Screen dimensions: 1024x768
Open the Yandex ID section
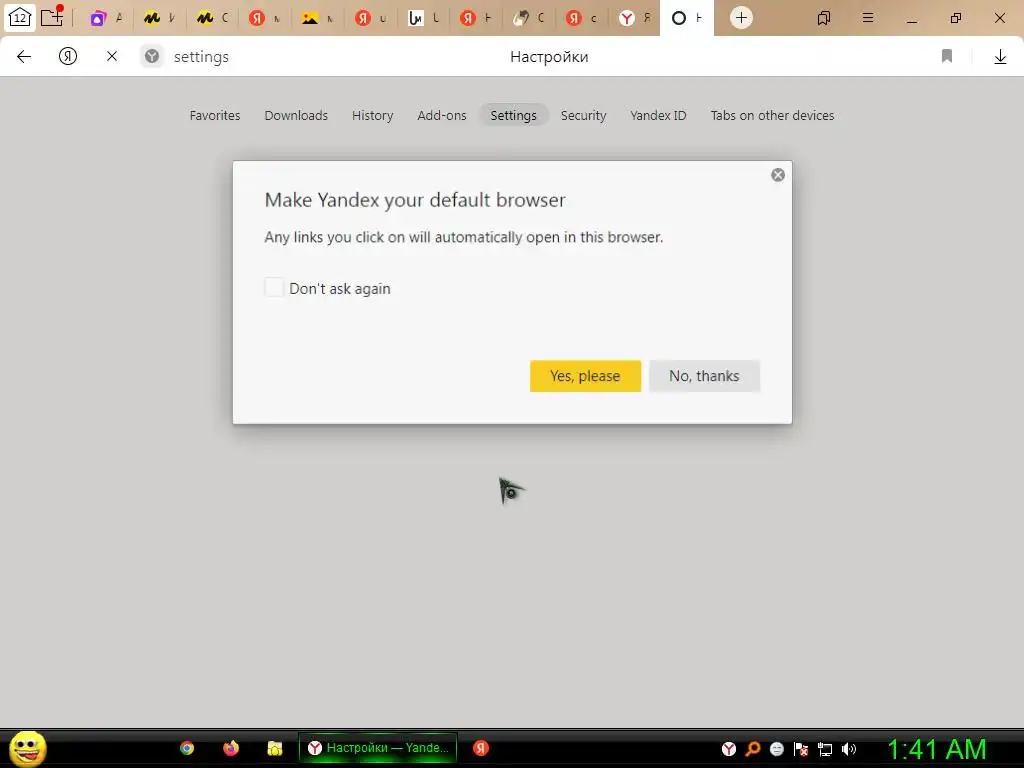click(x=658, y=116)
